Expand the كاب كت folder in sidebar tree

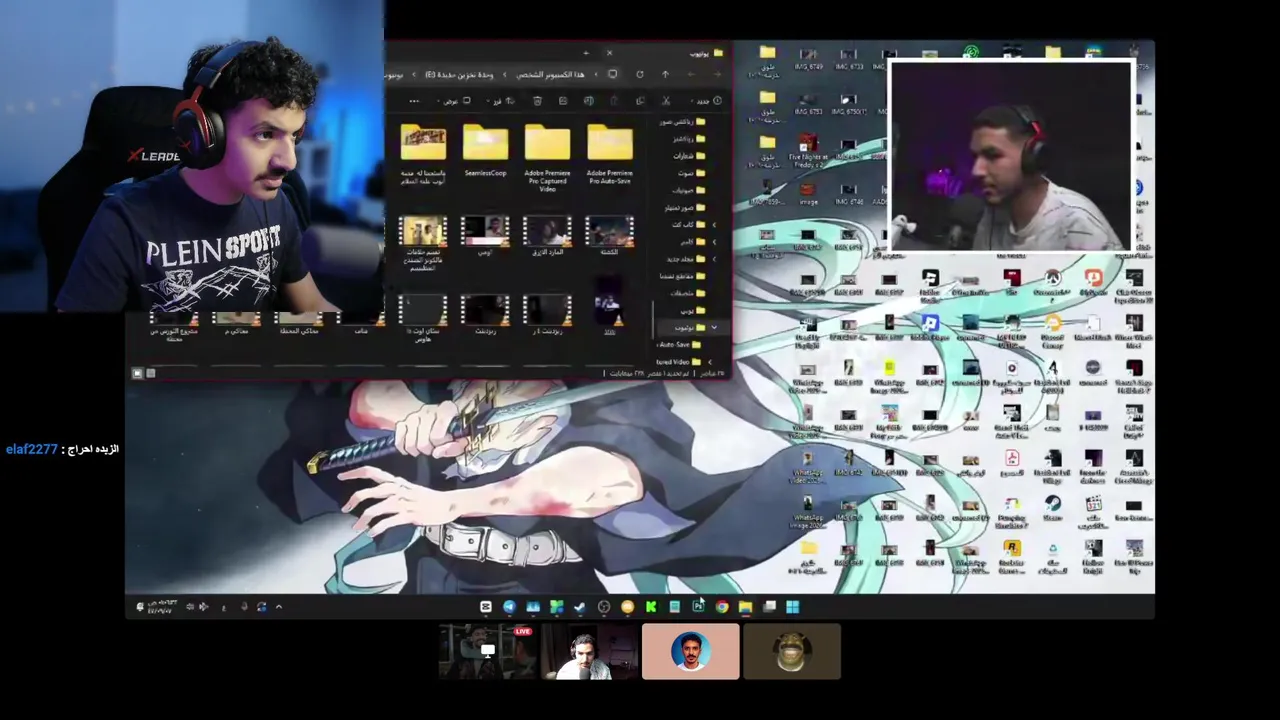pos(714,225)
